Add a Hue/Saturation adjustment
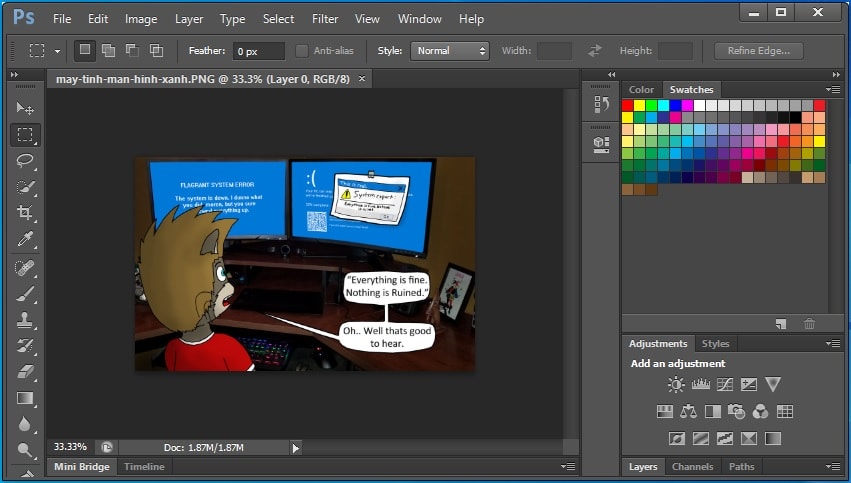The height and width of the screenshot is (483, 851). [x=665, y=412]
